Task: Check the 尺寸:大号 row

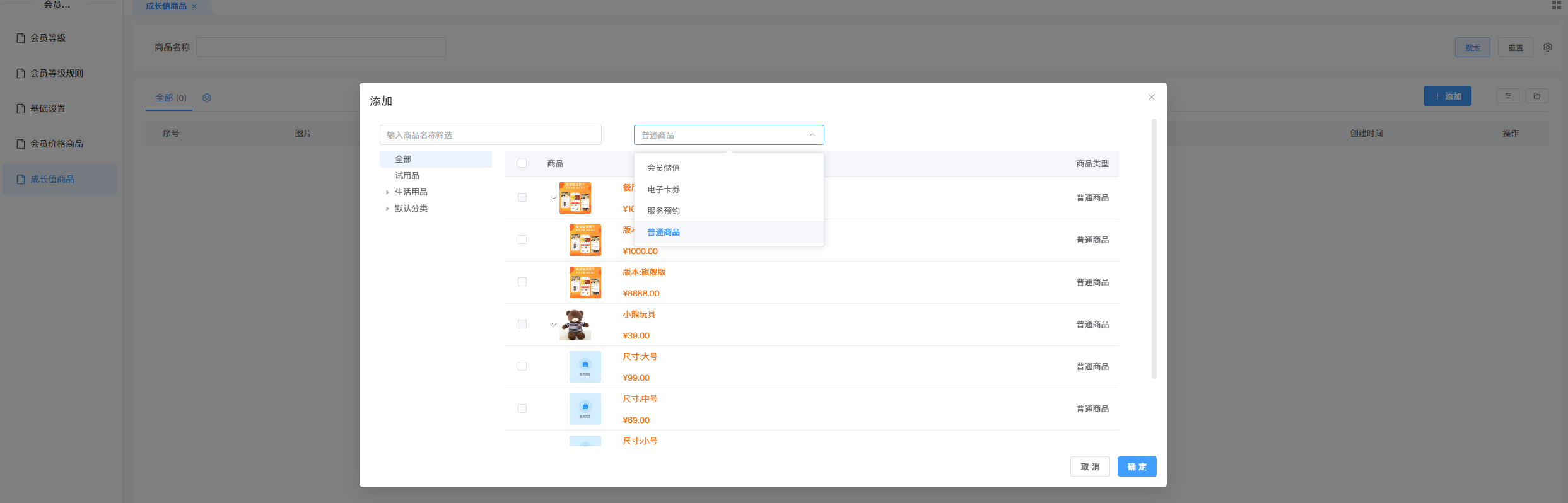Action: coord(522,366)
